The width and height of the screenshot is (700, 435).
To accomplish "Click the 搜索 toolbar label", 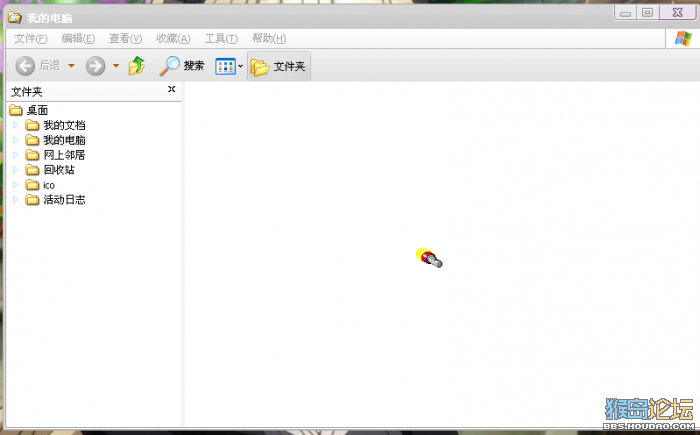I will pos(194,66).
